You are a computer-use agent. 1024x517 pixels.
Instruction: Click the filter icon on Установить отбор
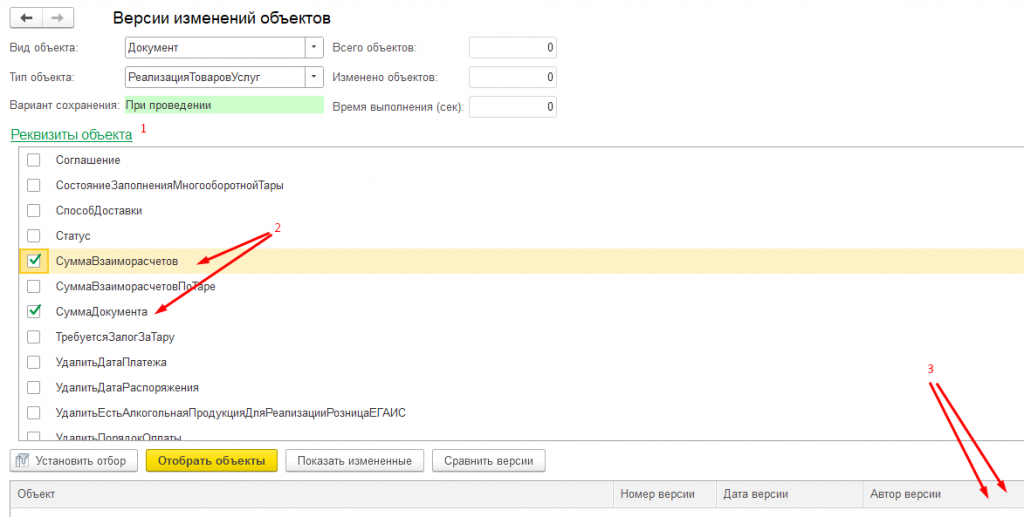click(x=22, y=461)
